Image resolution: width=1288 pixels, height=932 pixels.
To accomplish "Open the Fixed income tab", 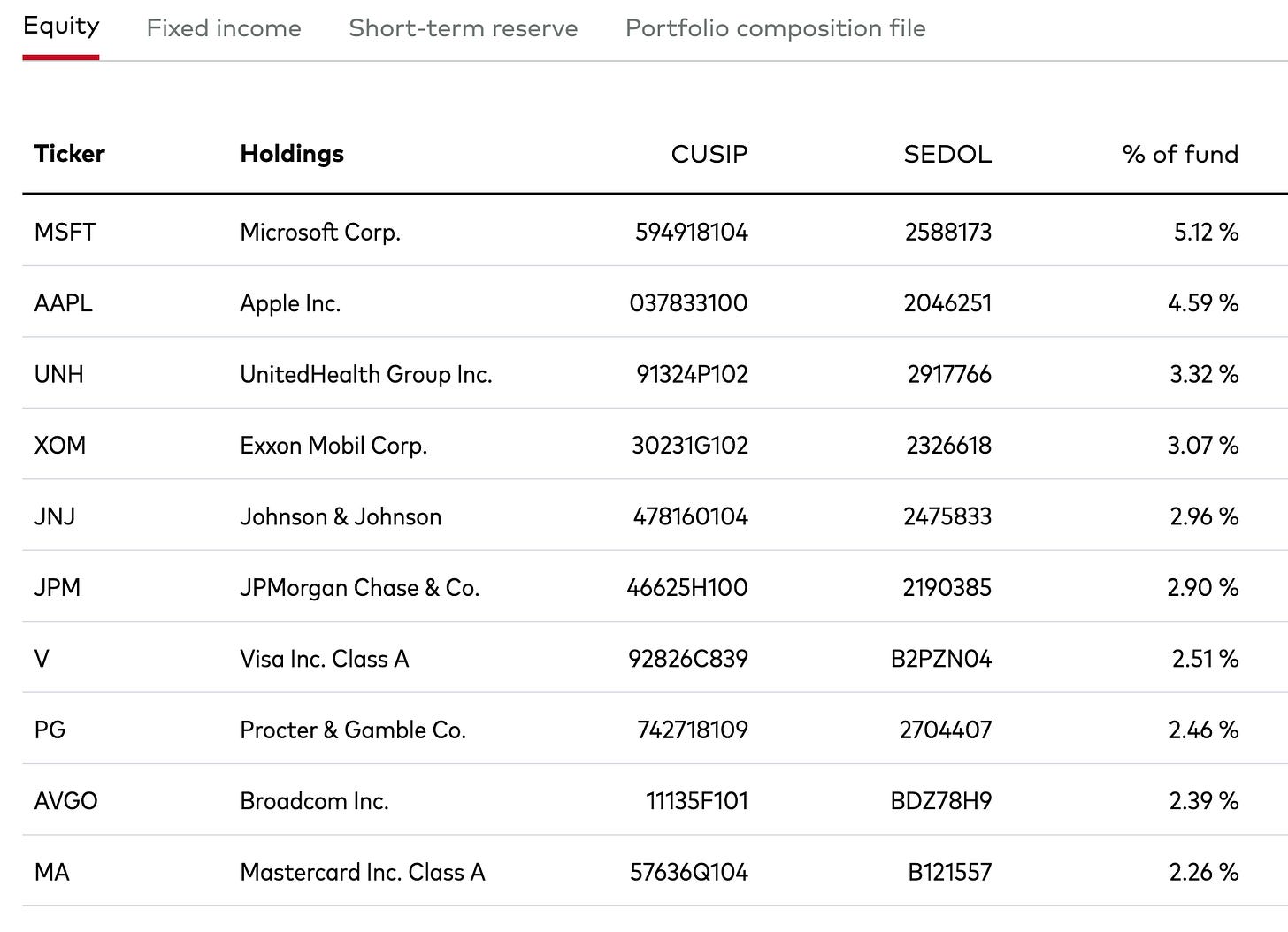I will [224, 28].
